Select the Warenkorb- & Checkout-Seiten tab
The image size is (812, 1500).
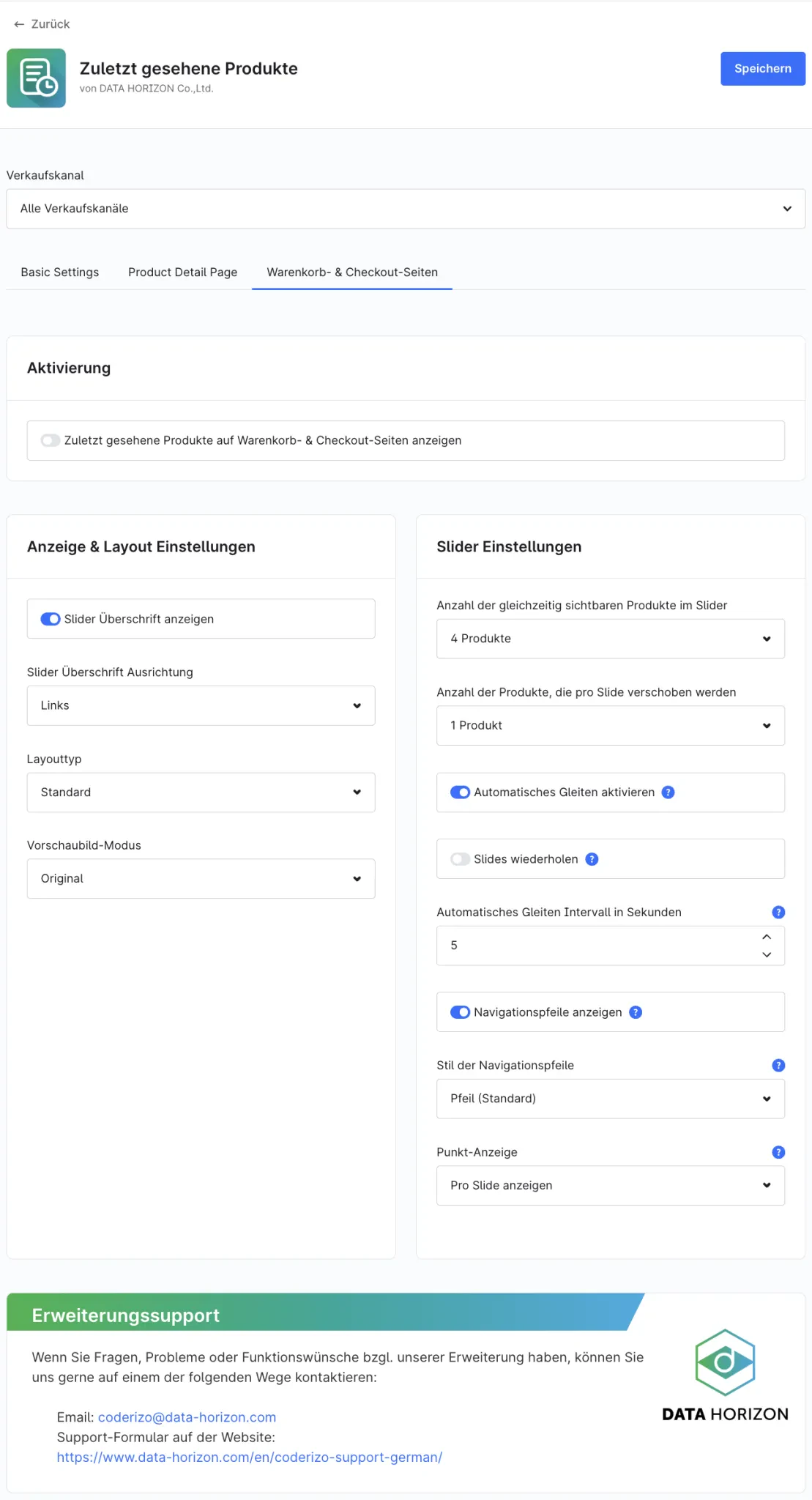[352, 272]
